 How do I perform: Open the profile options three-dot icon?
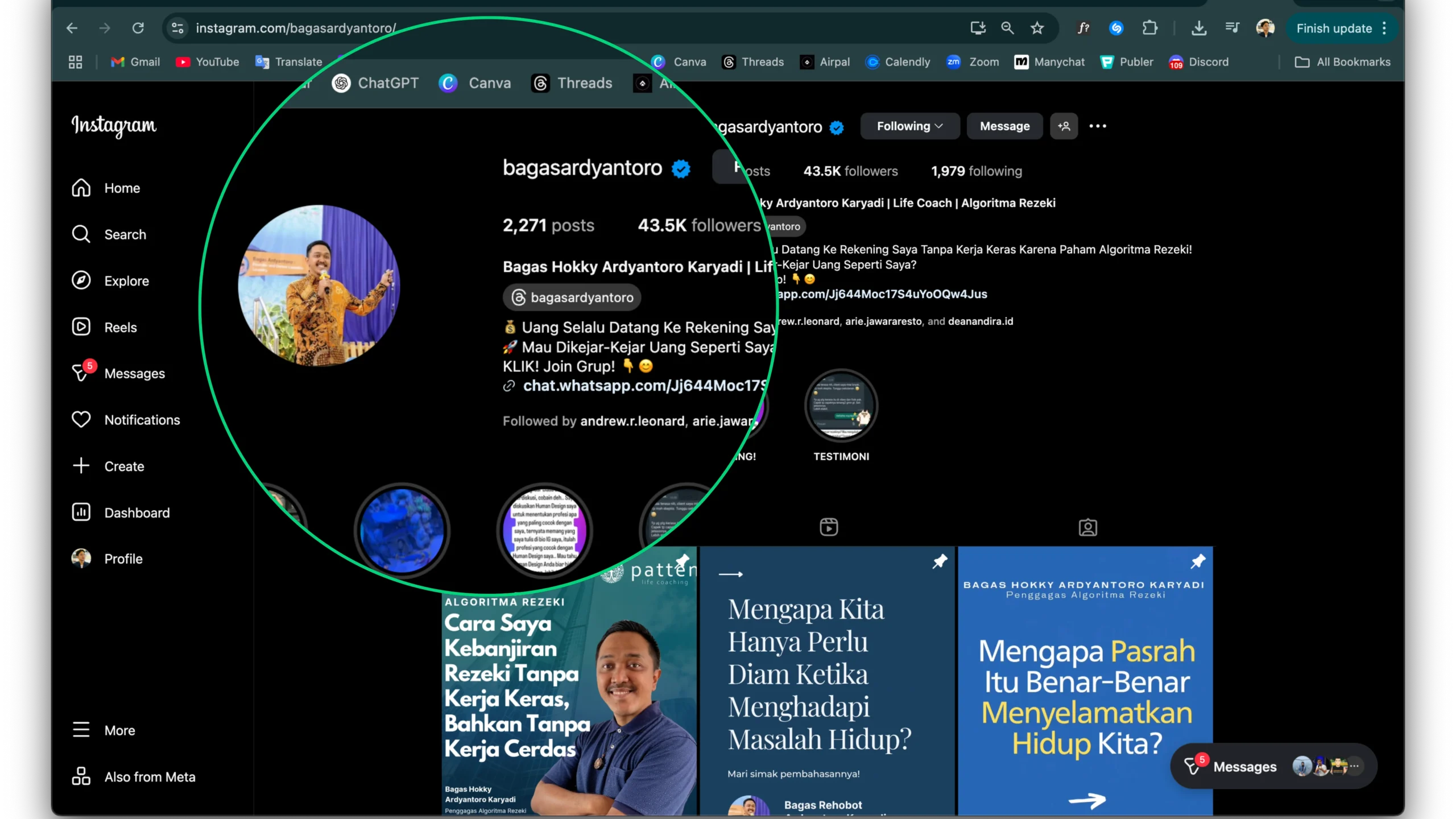[1098, 126]
